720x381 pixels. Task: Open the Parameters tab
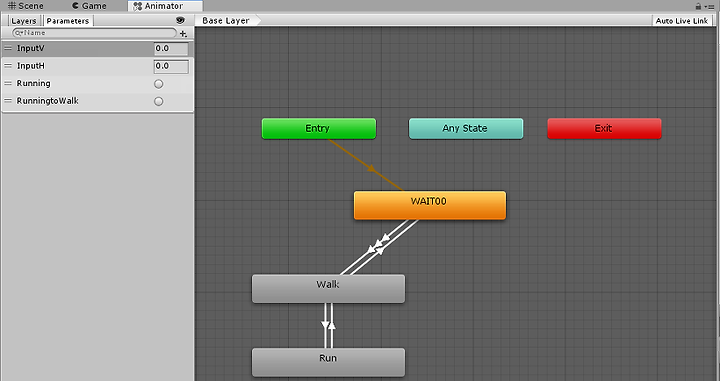coord(68,21)
